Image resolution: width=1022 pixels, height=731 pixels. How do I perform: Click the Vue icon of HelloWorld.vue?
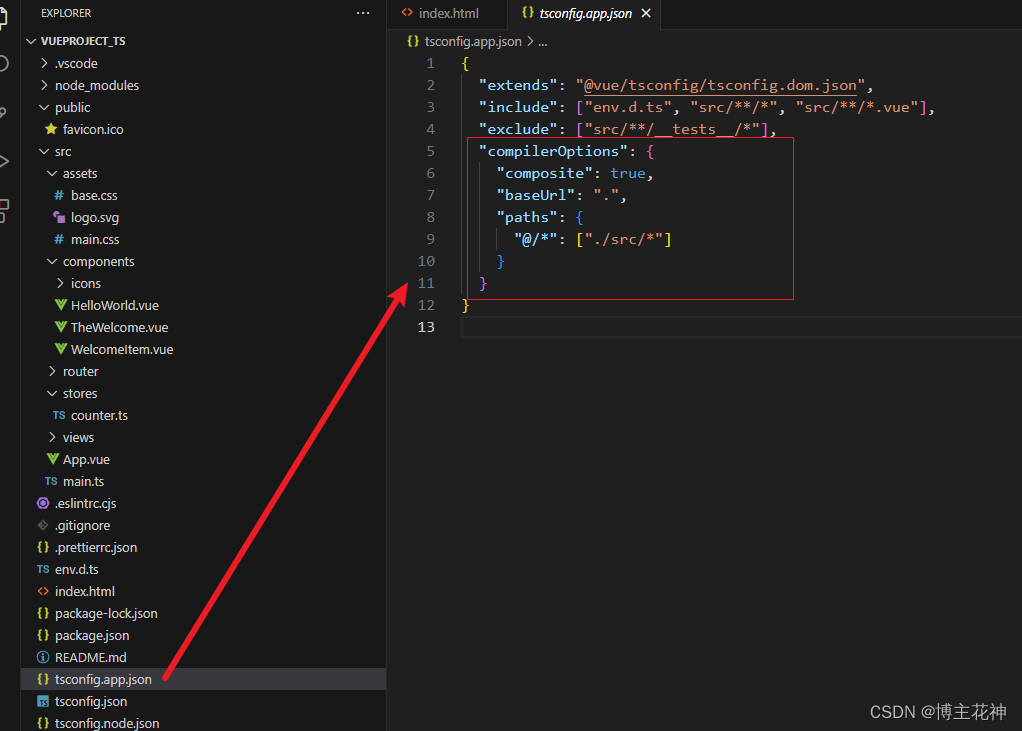click(61, 305)
